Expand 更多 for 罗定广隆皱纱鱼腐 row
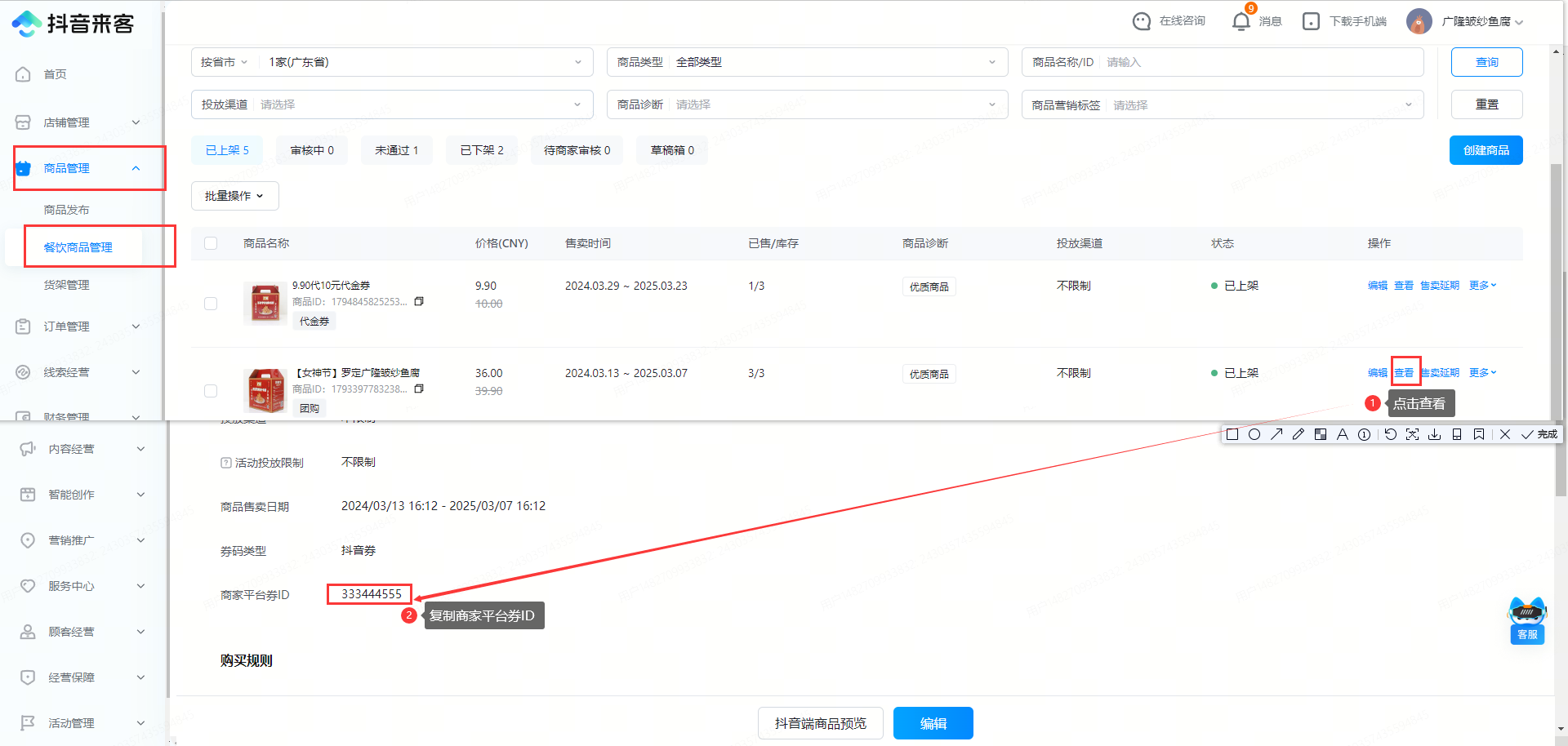 click(1482, 372)
